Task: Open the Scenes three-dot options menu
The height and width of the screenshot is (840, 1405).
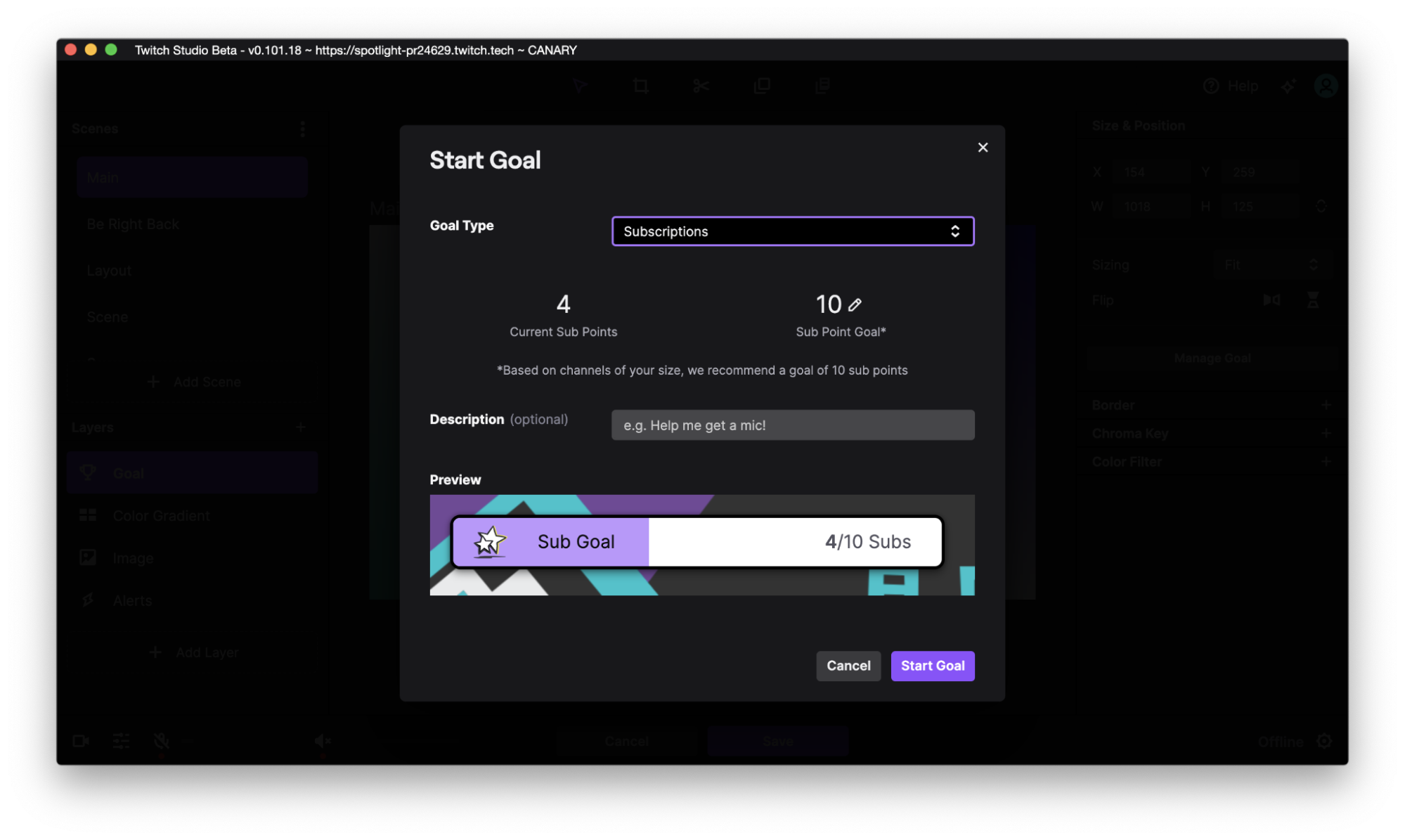Action: point(302,129)
